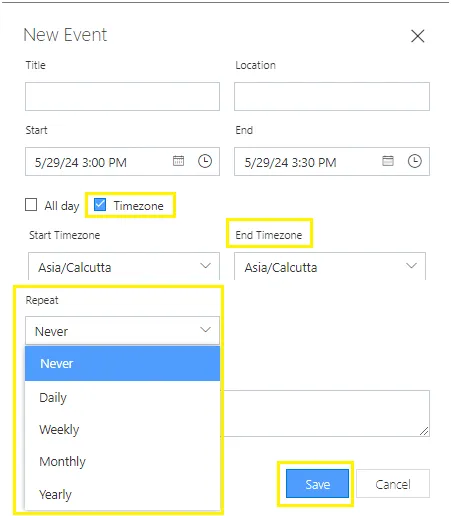Open the Start time clock picker
This screenshot has width=451, height=516.
coord(205,161)
